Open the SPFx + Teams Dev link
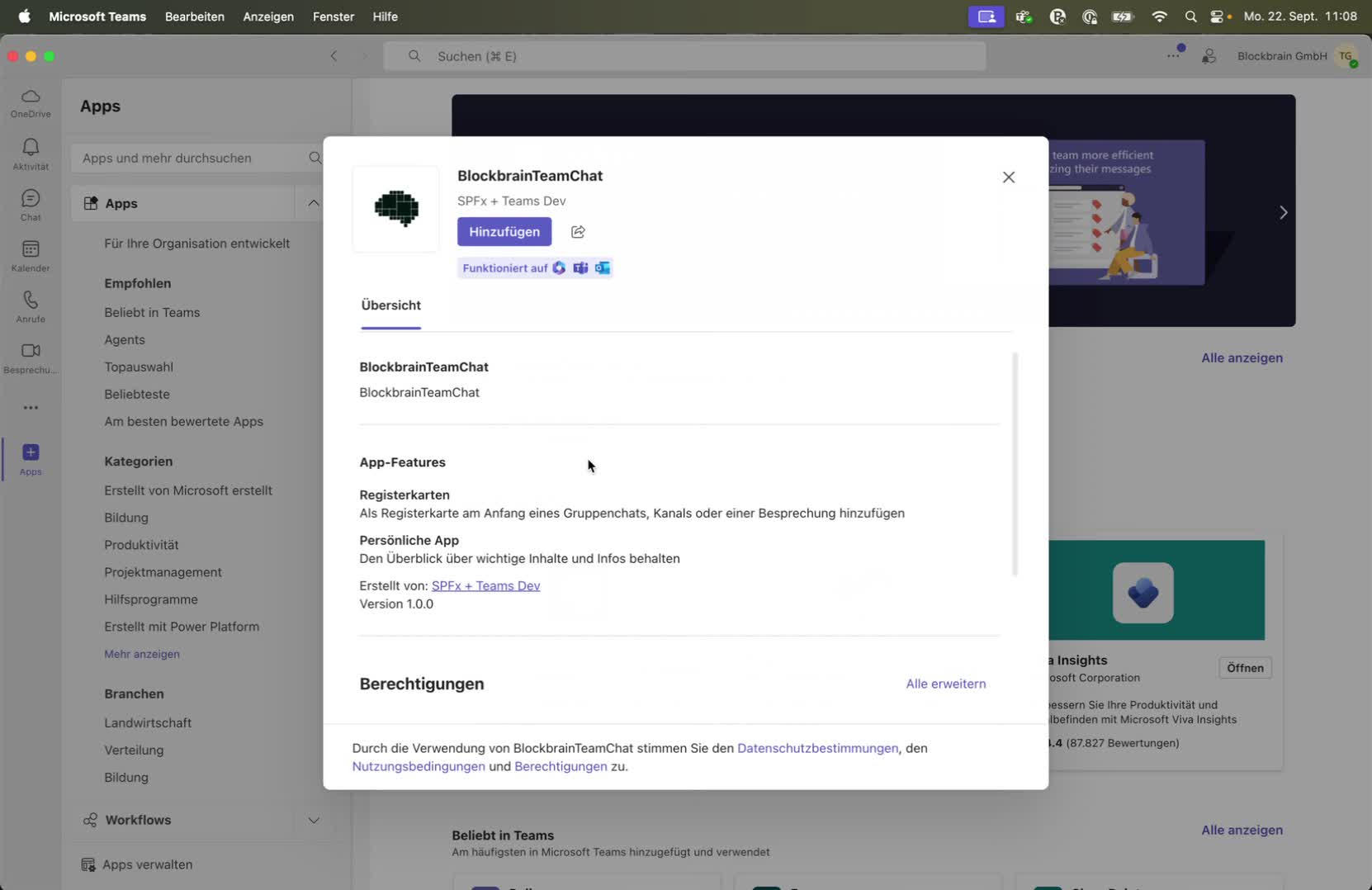 coord(485,585)
